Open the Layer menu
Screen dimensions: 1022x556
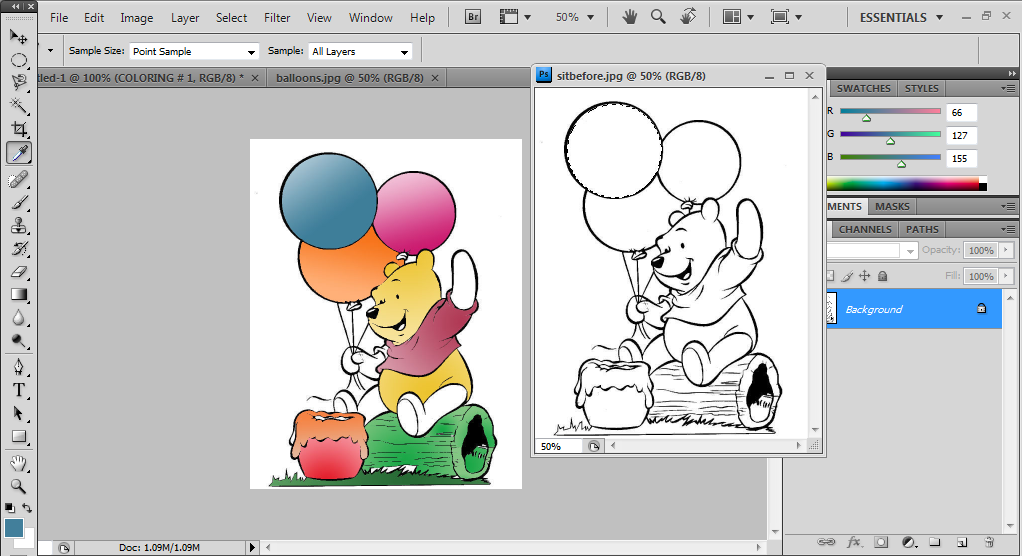pos(185,18)
